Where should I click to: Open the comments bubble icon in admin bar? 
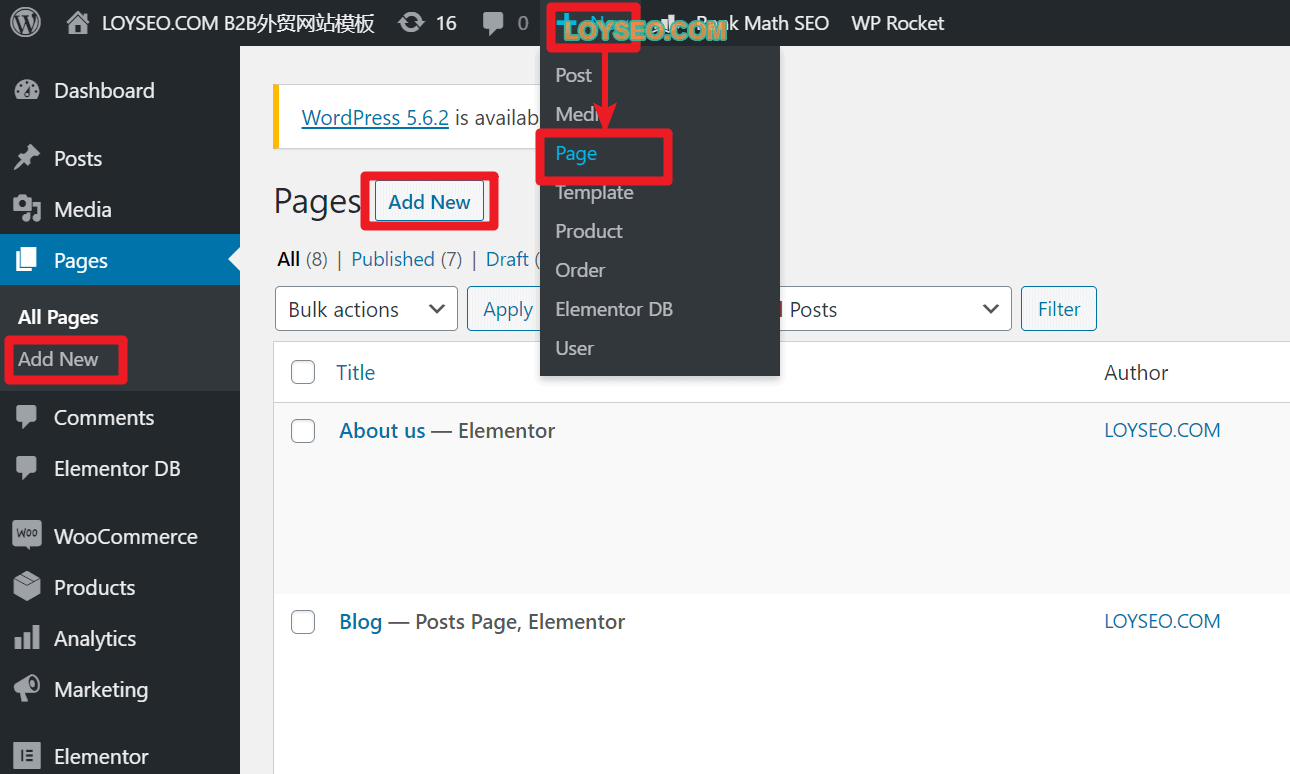pos(493,23)
